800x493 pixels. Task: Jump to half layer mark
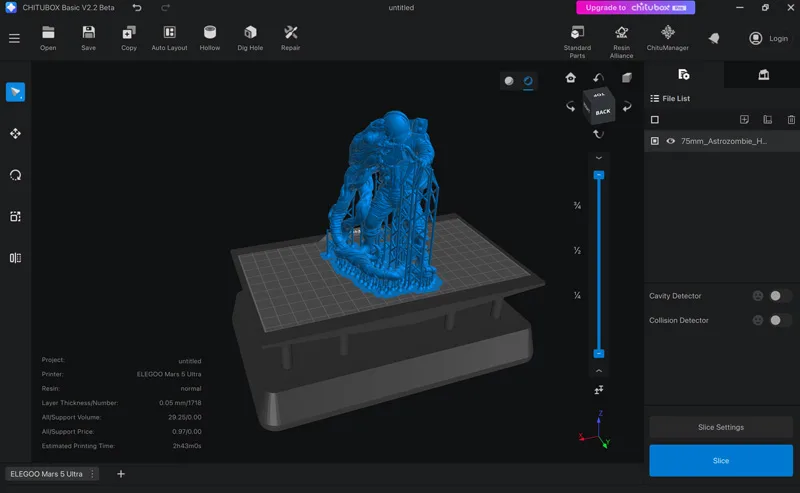(x=577, y=250)
